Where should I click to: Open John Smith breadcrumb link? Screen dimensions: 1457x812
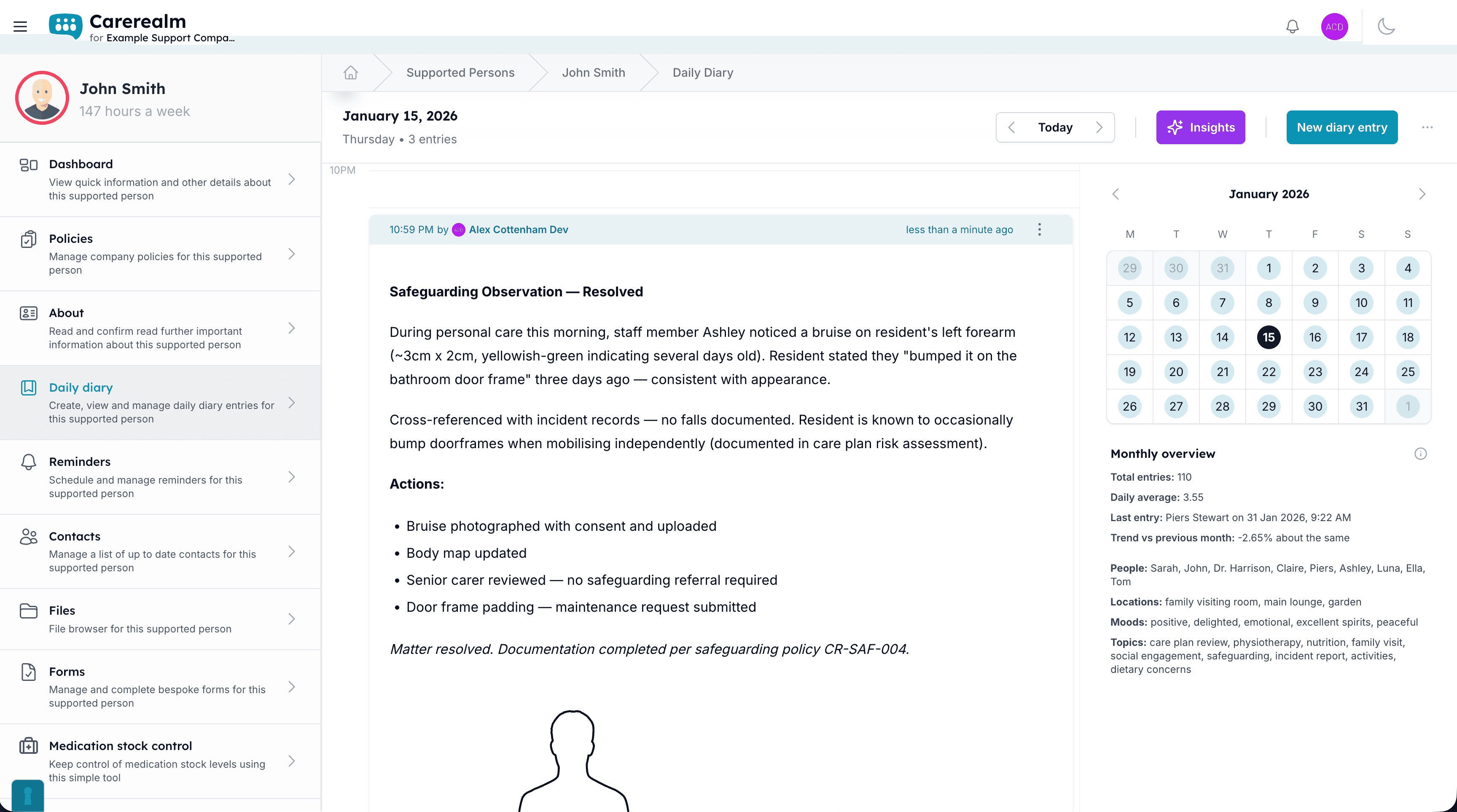click(593, 73)
